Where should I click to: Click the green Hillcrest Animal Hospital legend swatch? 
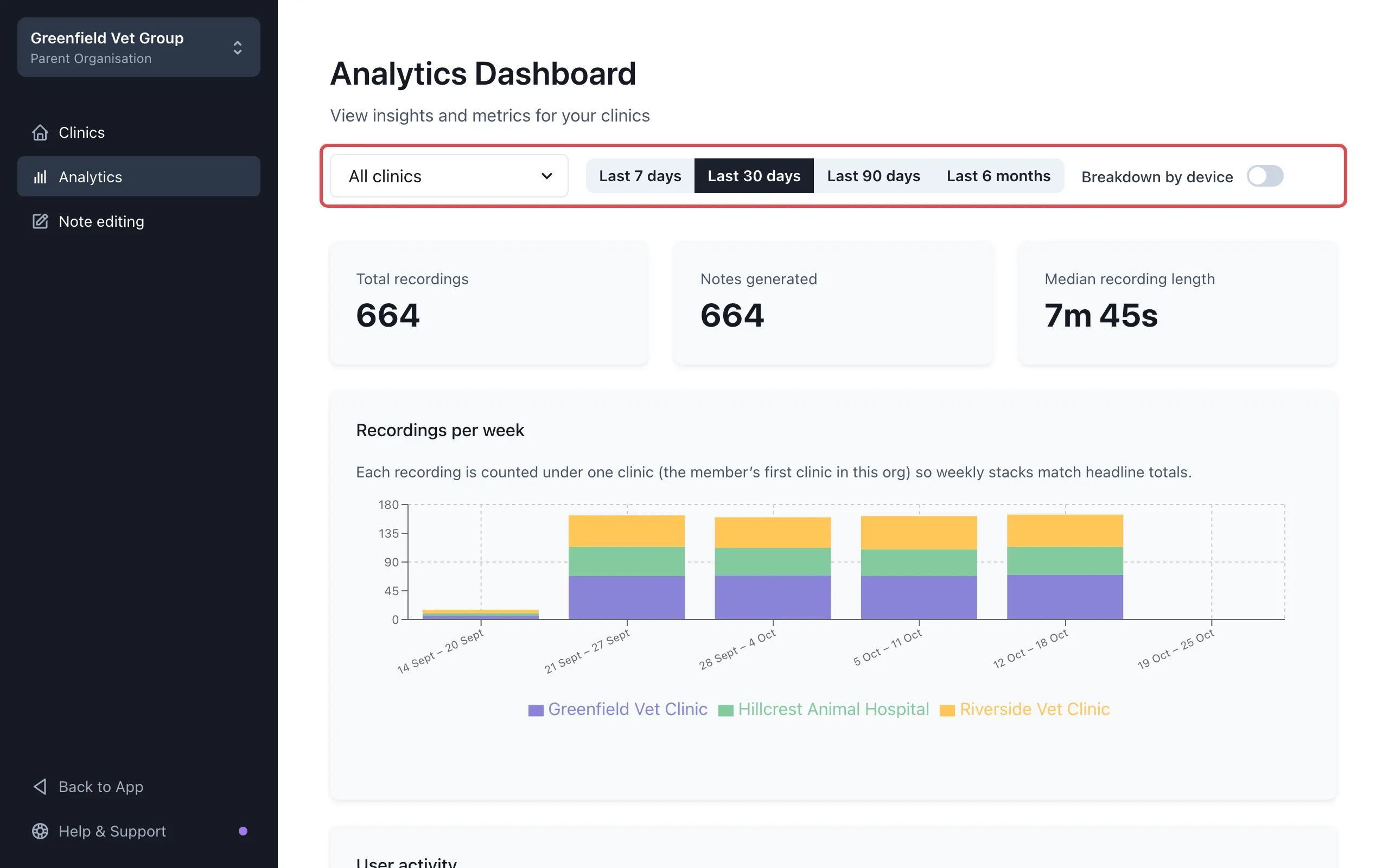click(725, 710)
